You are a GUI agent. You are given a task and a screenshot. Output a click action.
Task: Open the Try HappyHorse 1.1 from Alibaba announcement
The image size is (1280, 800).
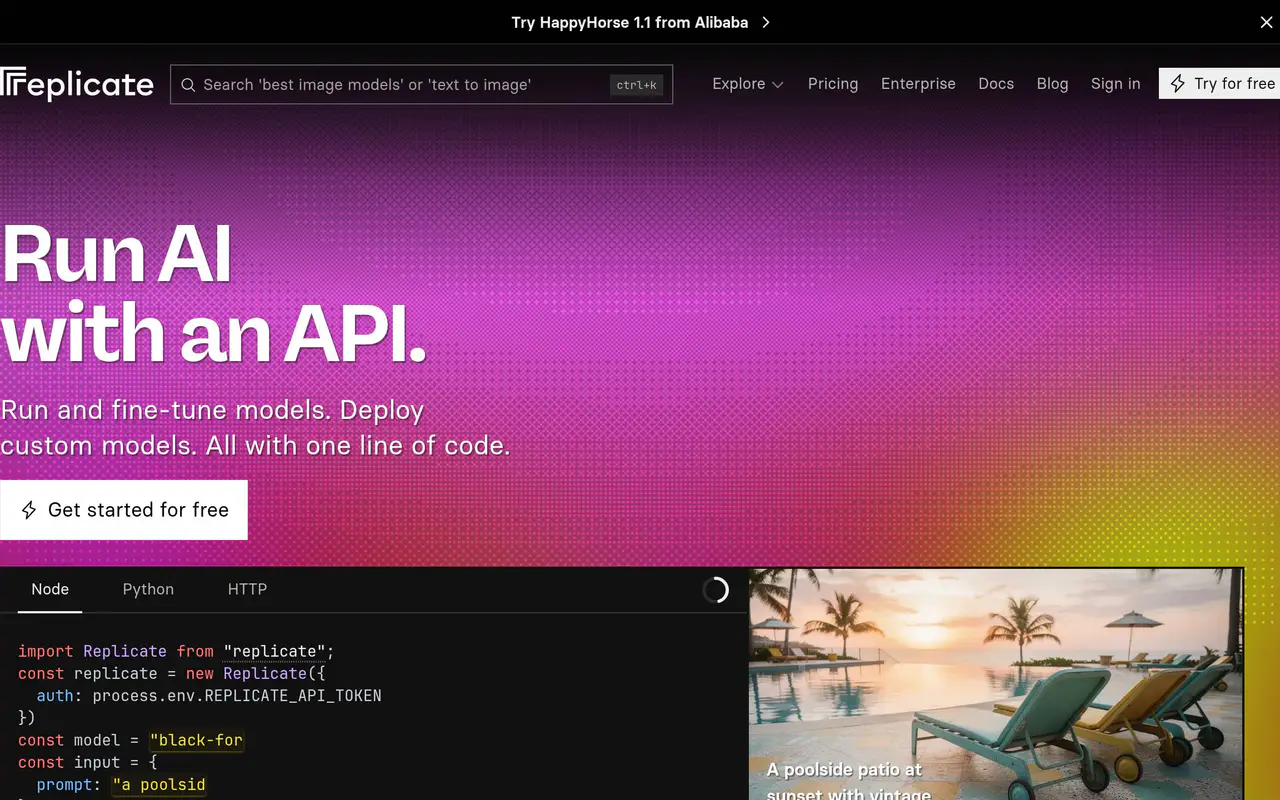[640, 22]
